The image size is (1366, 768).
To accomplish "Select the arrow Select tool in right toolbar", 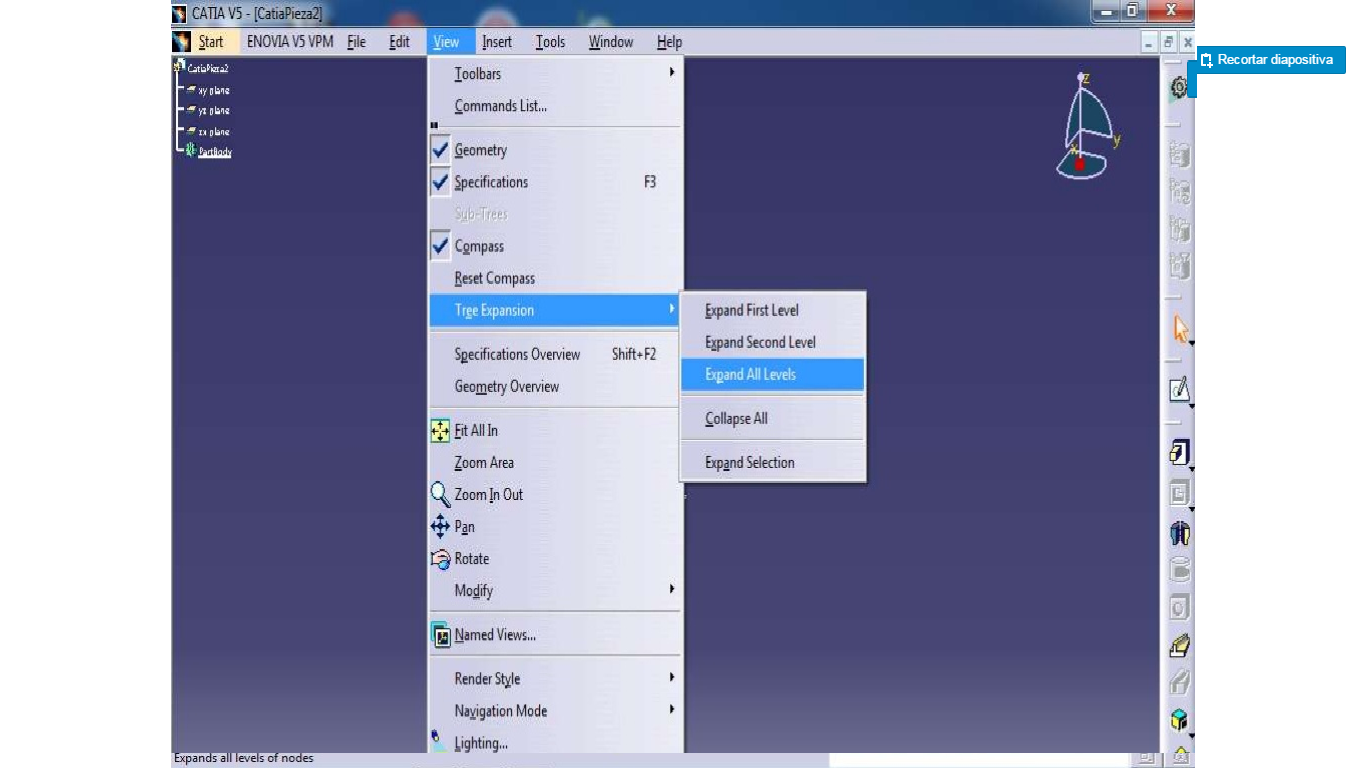I will (x=1180, y=330).
